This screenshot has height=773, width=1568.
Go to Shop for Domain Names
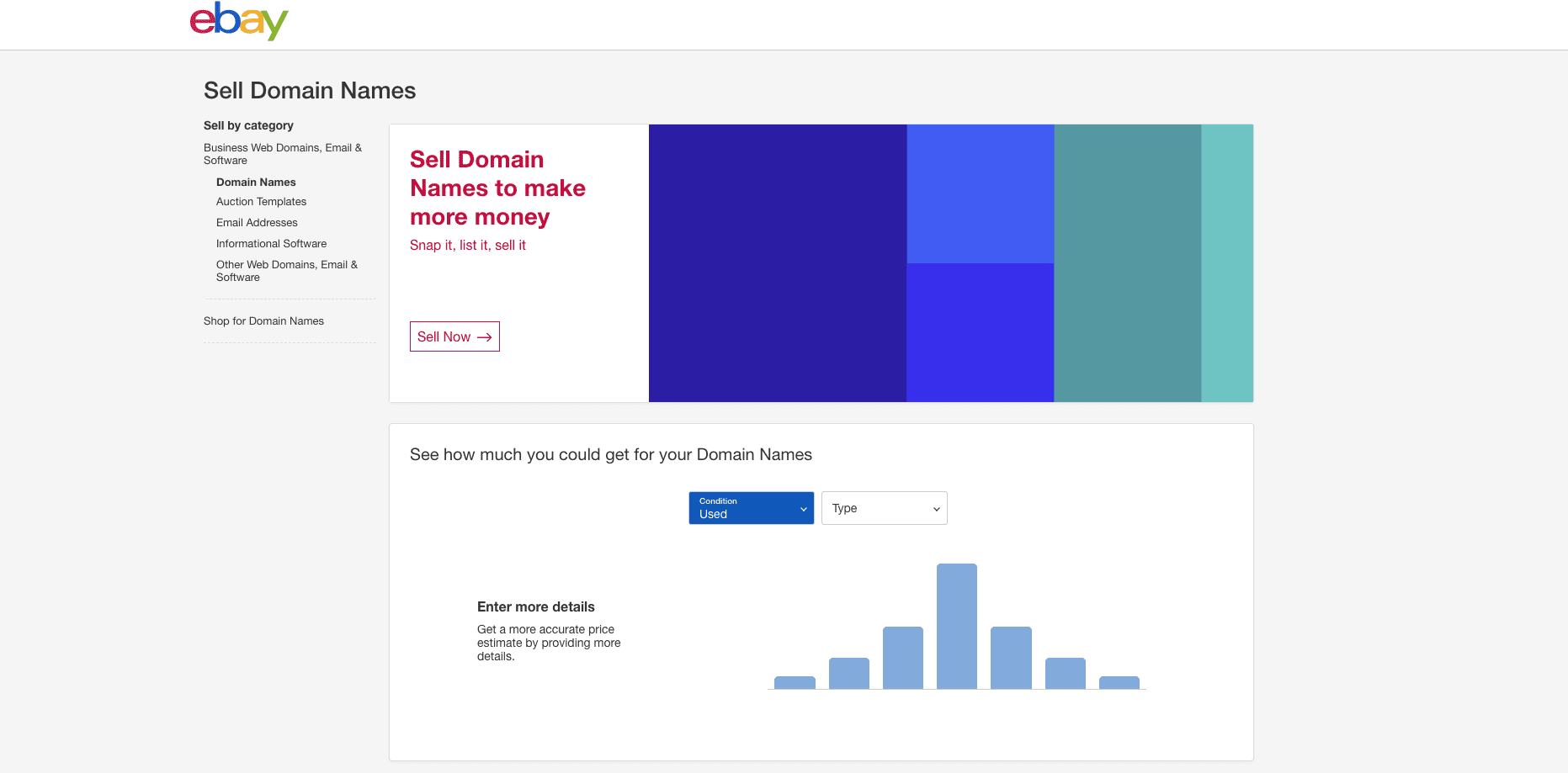263,321
